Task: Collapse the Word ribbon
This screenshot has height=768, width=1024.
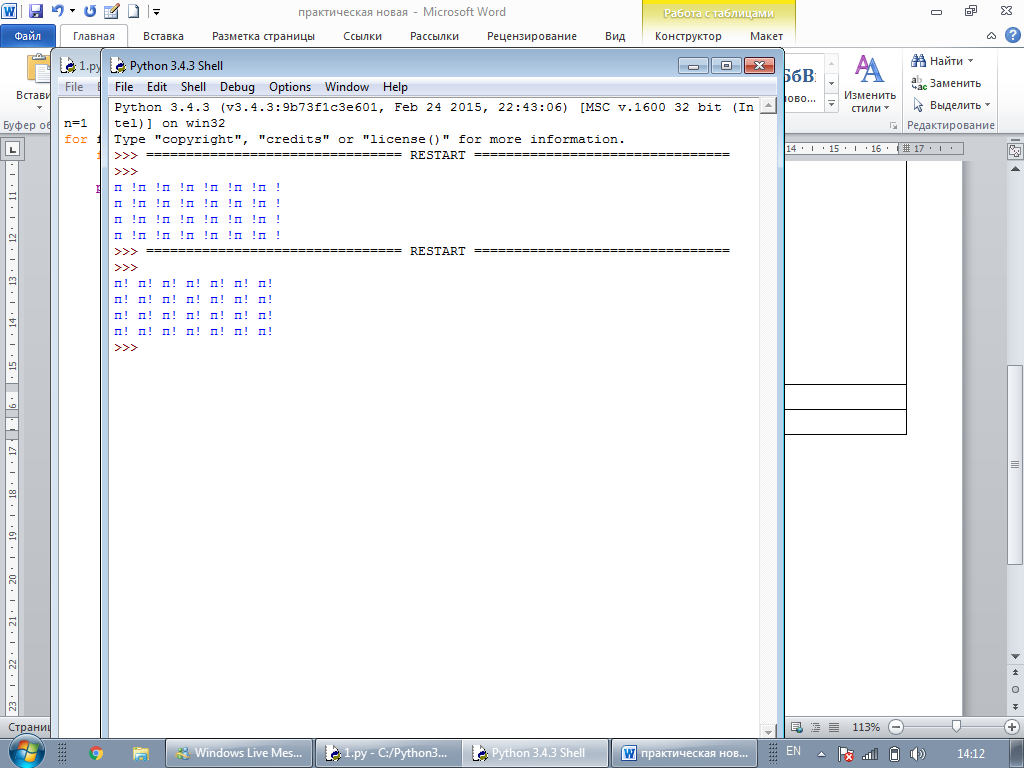Action: [x=991, y=36]
